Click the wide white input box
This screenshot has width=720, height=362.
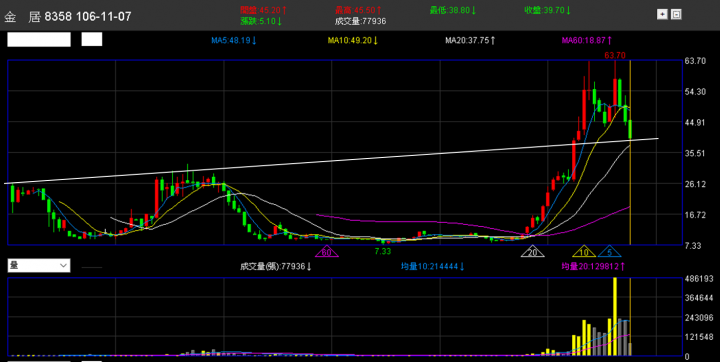pos(39,40)
